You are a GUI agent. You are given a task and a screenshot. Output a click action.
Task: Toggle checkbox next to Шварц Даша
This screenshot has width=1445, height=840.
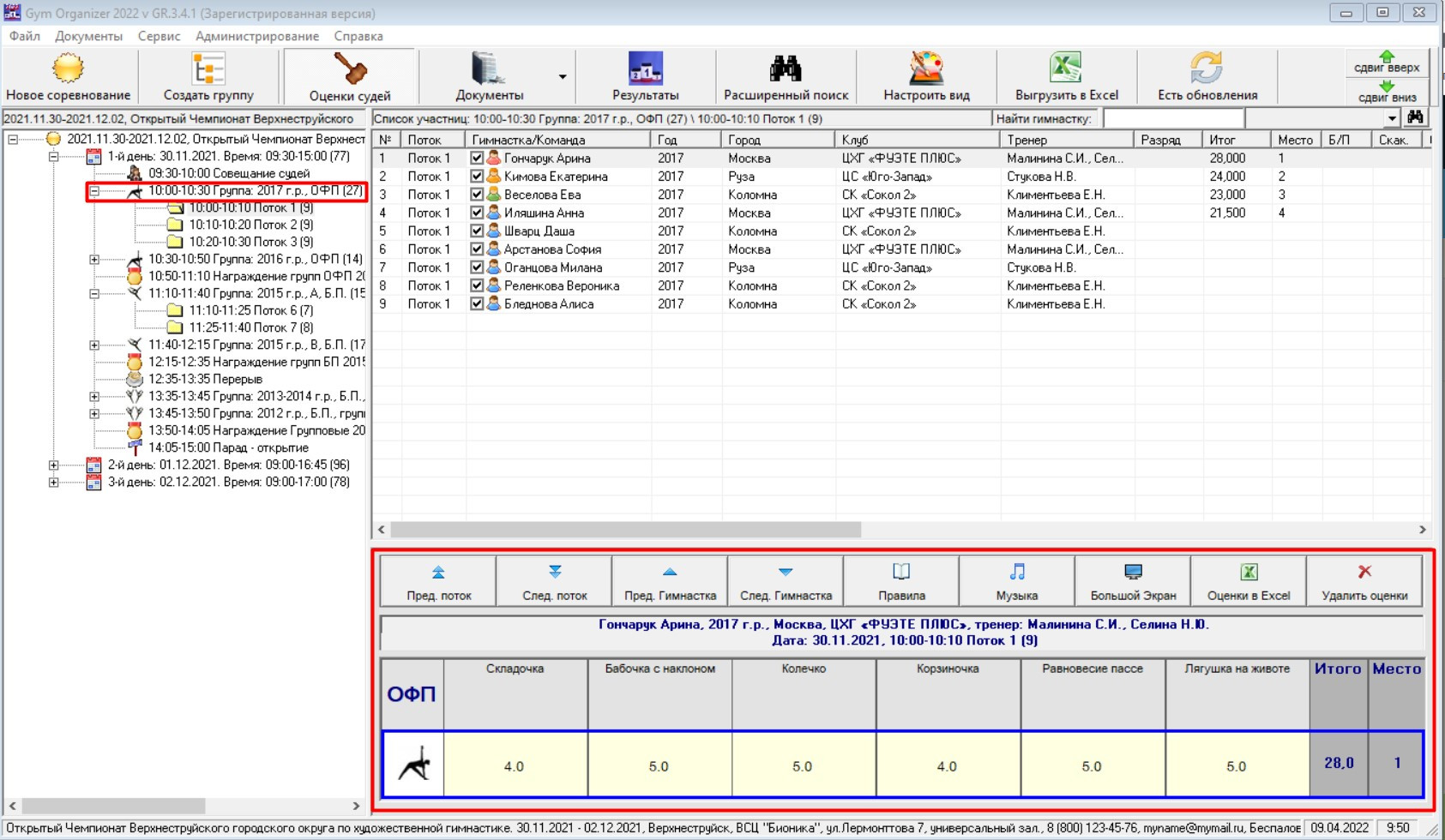click(477, 231)
